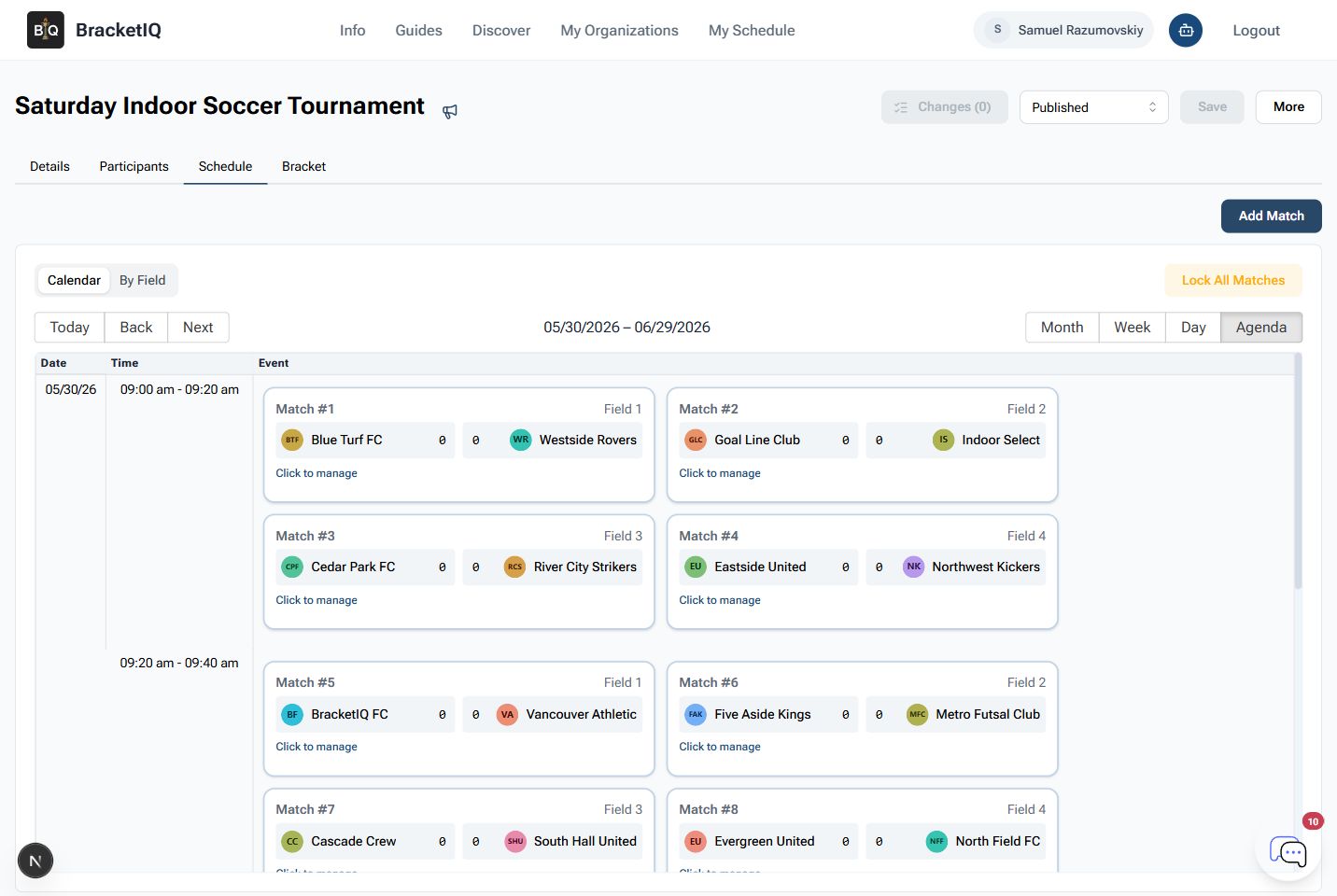Click the BracketIQ logo icon
This screenshot has height=896, width=1337.
(46, 30)
